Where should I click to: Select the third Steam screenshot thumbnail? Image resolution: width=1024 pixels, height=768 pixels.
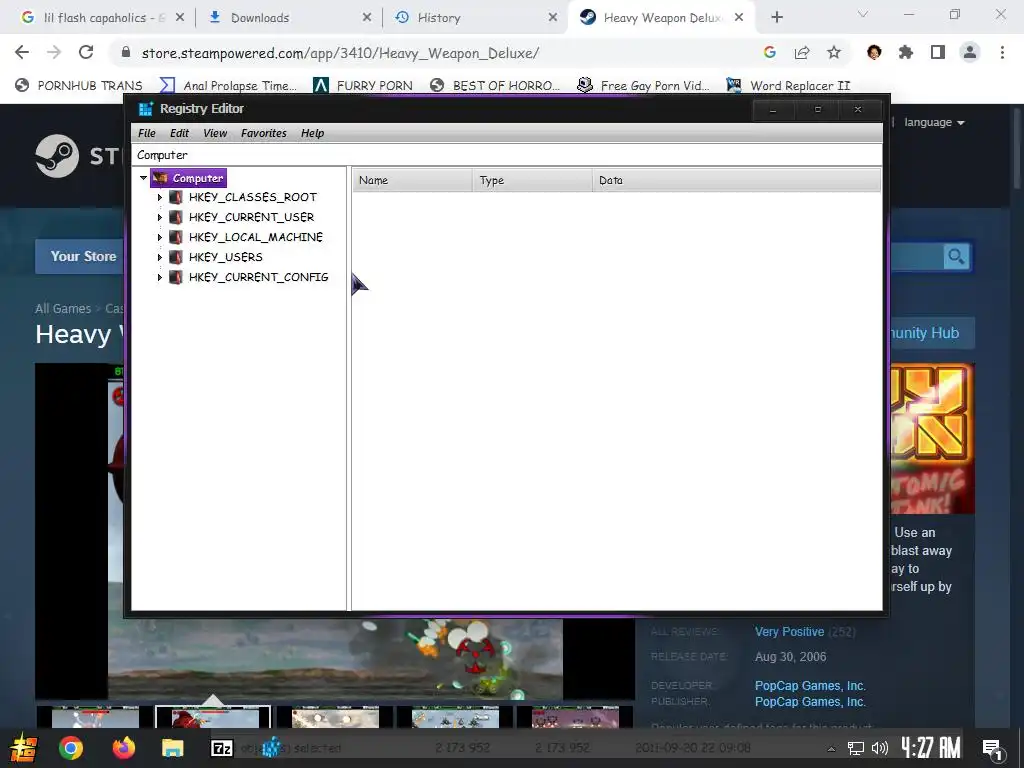[x=335, y=716]
